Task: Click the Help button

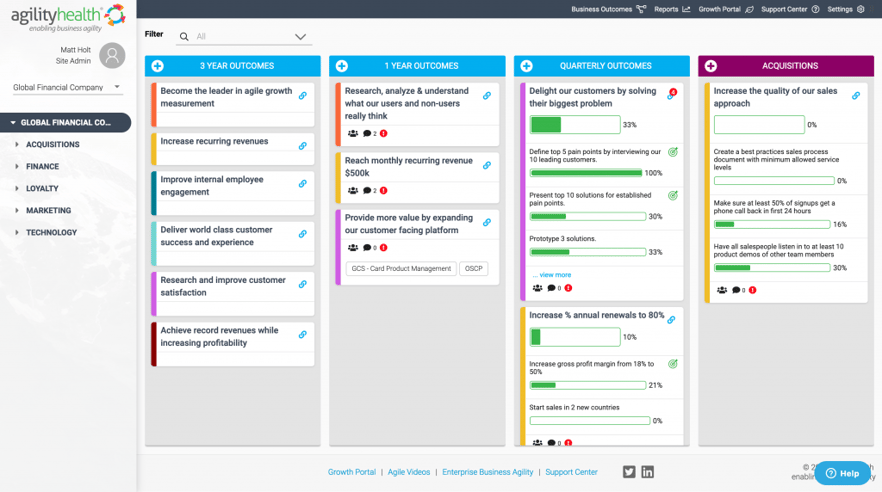Action: (842, 473)
